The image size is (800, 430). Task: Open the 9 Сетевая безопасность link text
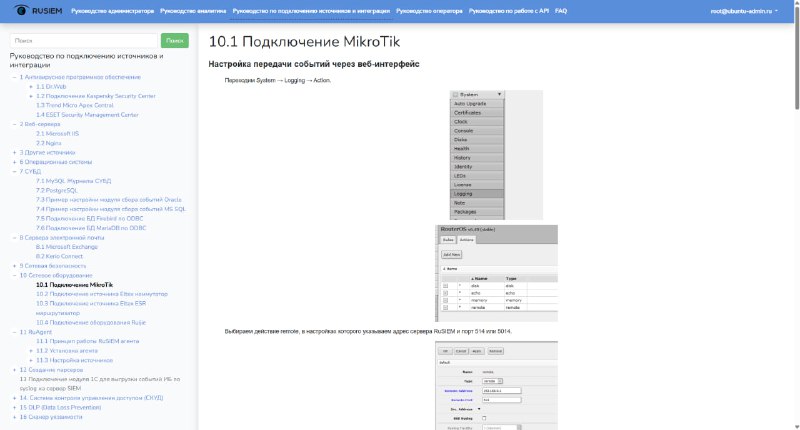[x=53, y=266]
